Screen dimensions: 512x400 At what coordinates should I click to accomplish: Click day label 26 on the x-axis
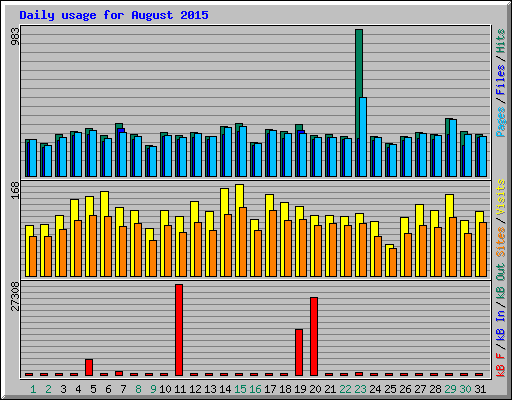point(405,389)
